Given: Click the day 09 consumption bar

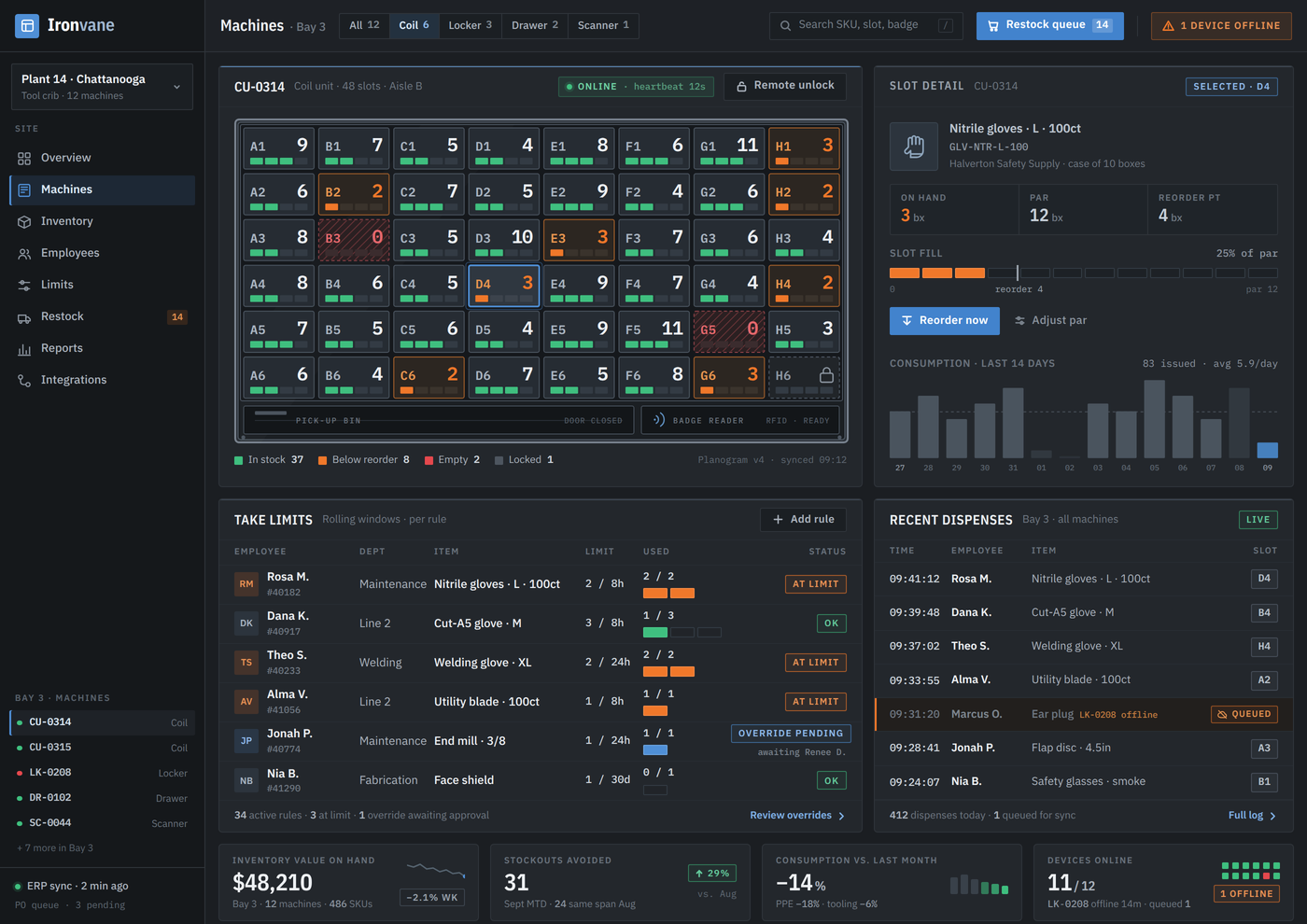Looking at the screenshot, I should [1267, 450].
